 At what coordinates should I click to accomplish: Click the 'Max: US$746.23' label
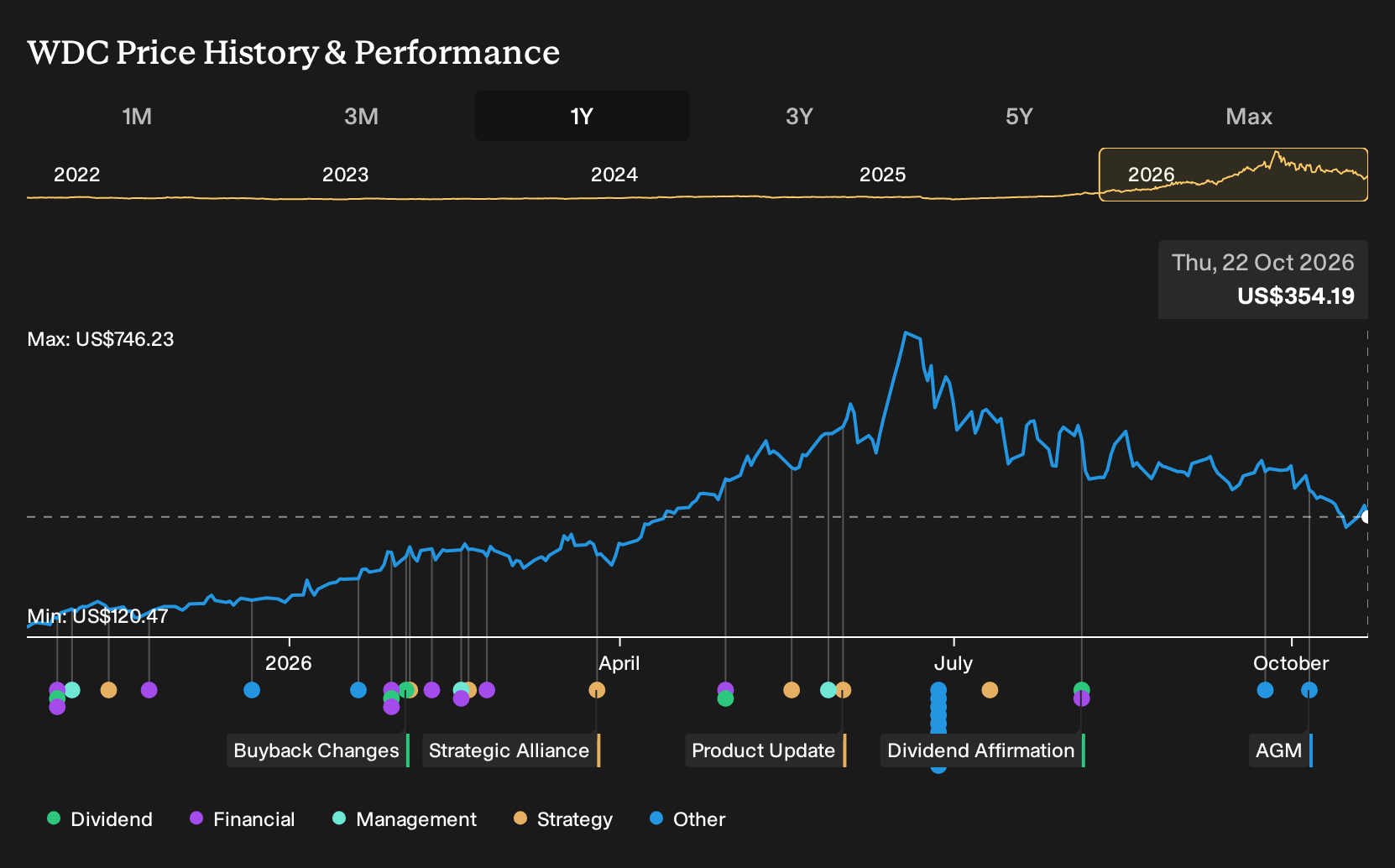point(101,339)
